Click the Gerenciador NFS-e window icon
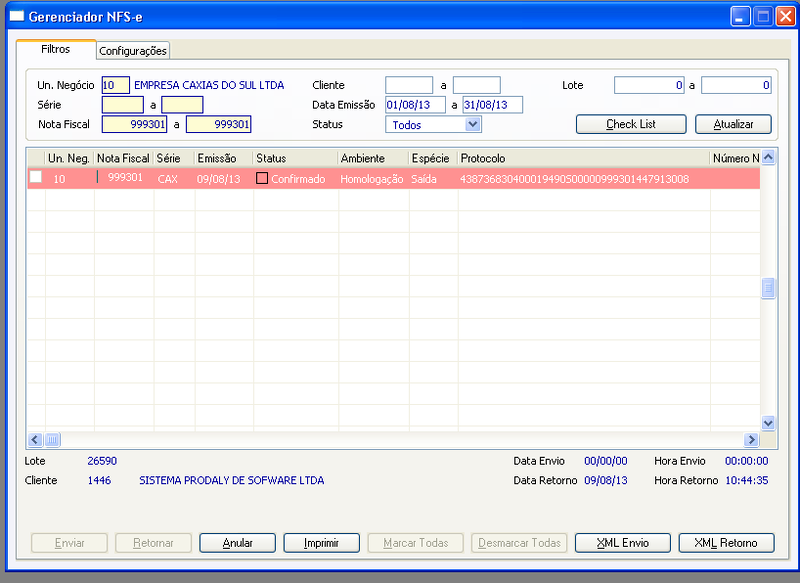Image resolution: width=800 pixels, height=583 pixels. pos(17,16)
